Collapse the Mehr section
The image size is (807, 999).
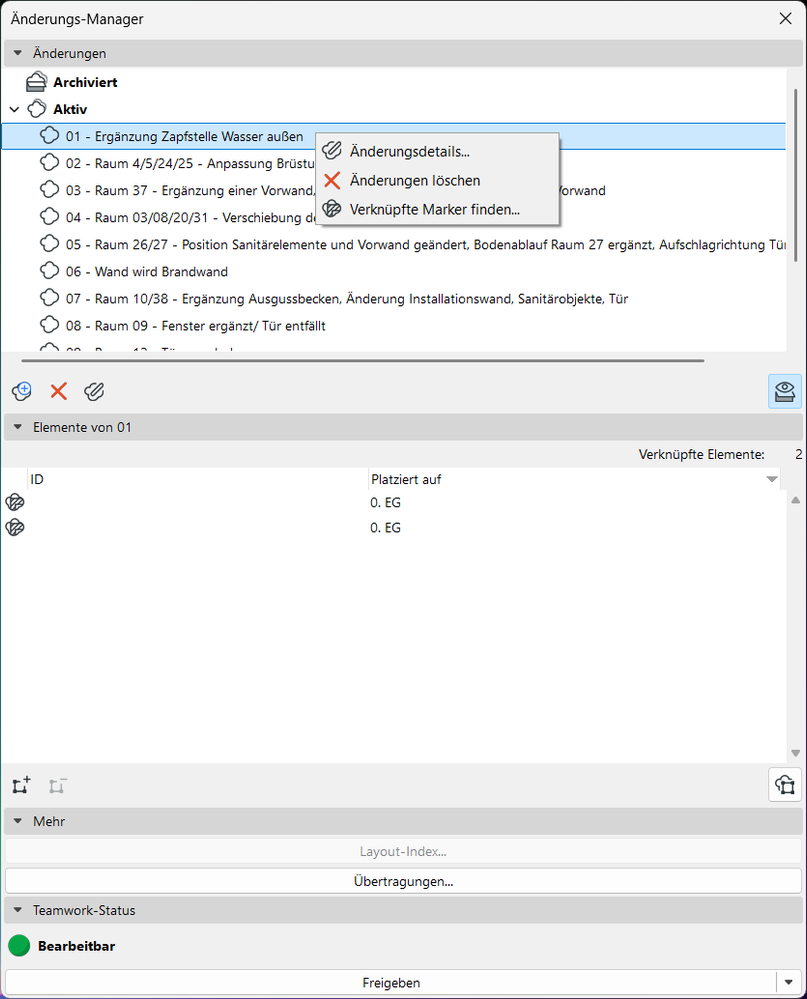tap(18, 821)
